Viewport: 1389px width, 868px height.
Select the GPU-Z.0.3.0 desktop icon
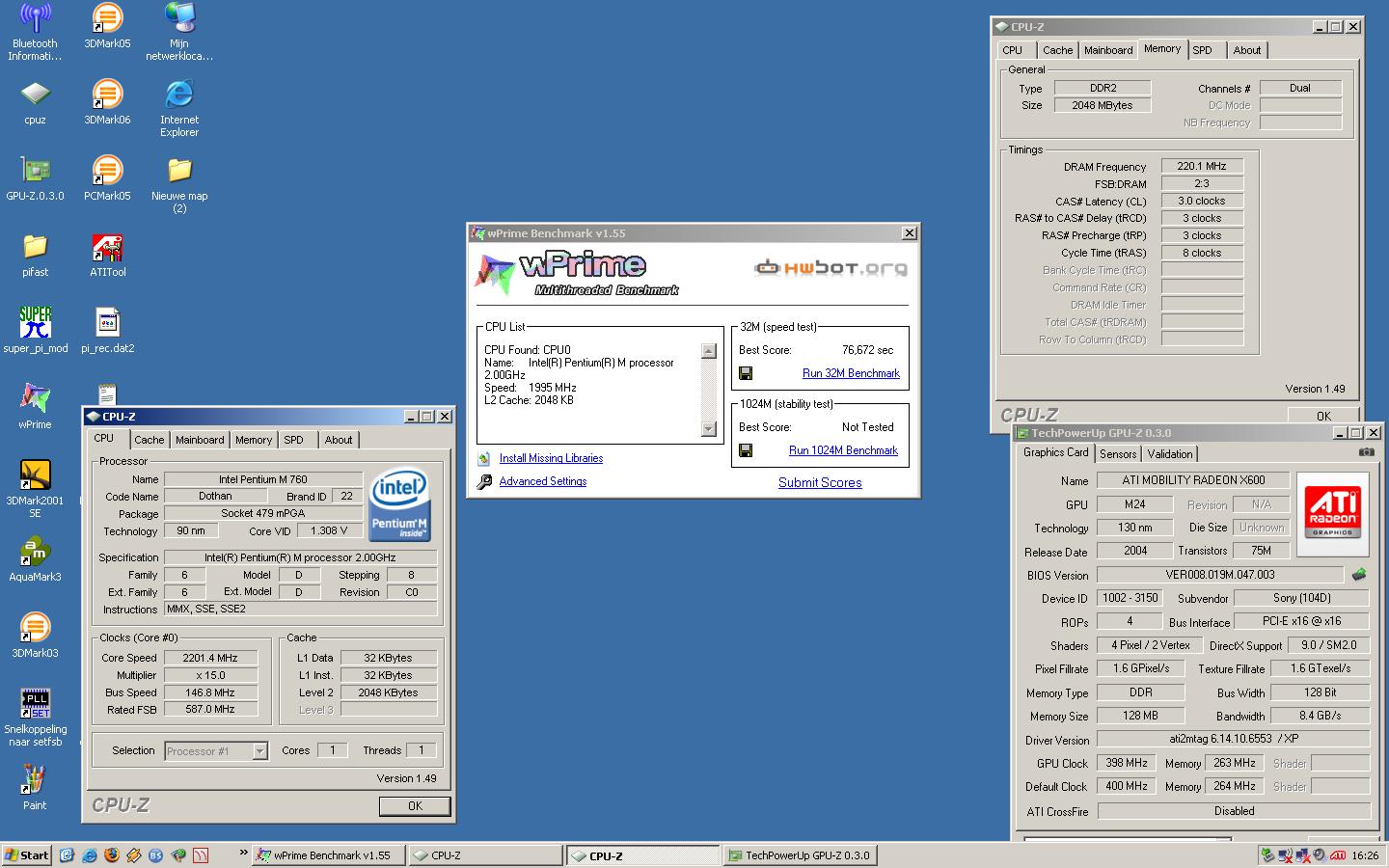[36, 178]
